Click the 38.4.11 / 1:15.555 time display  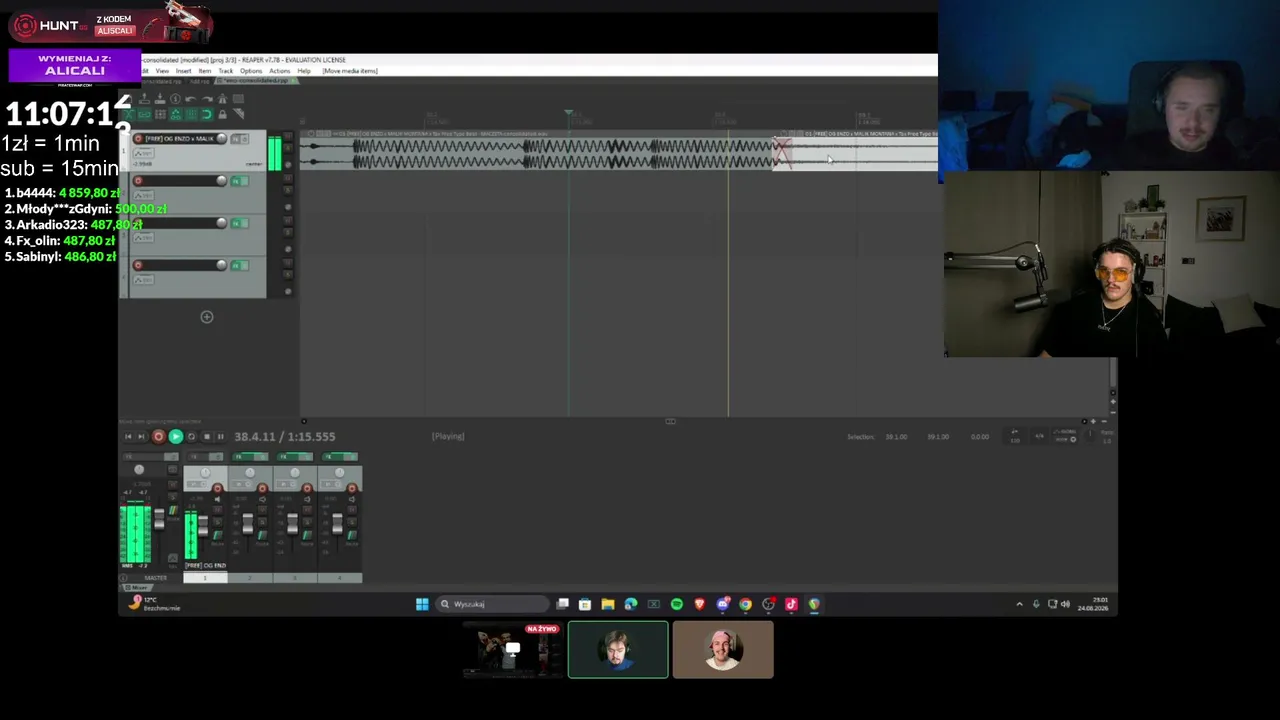click(x=285, y=437)
